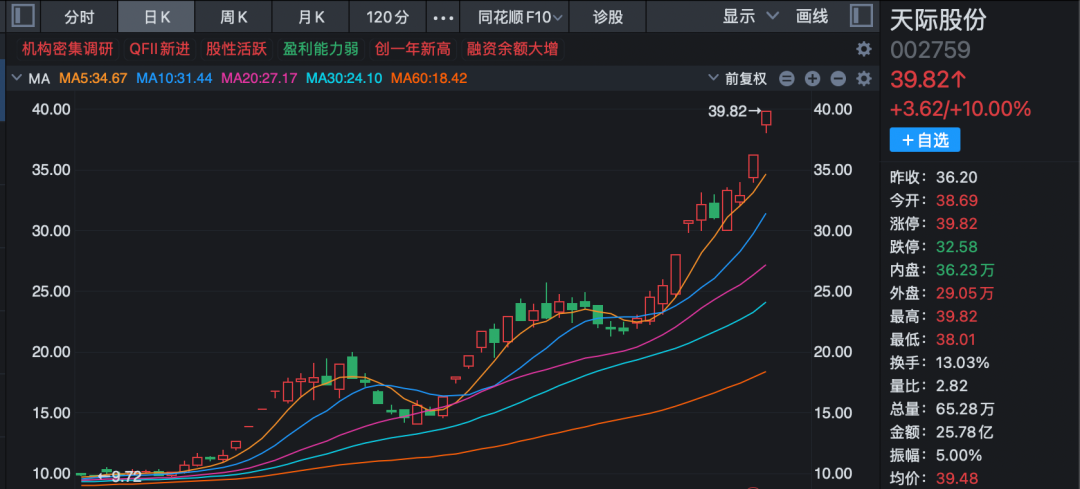Open the three-dots more periods menu
The width and height of the screenshot is (1080, 489).
[x=443, y=17]
